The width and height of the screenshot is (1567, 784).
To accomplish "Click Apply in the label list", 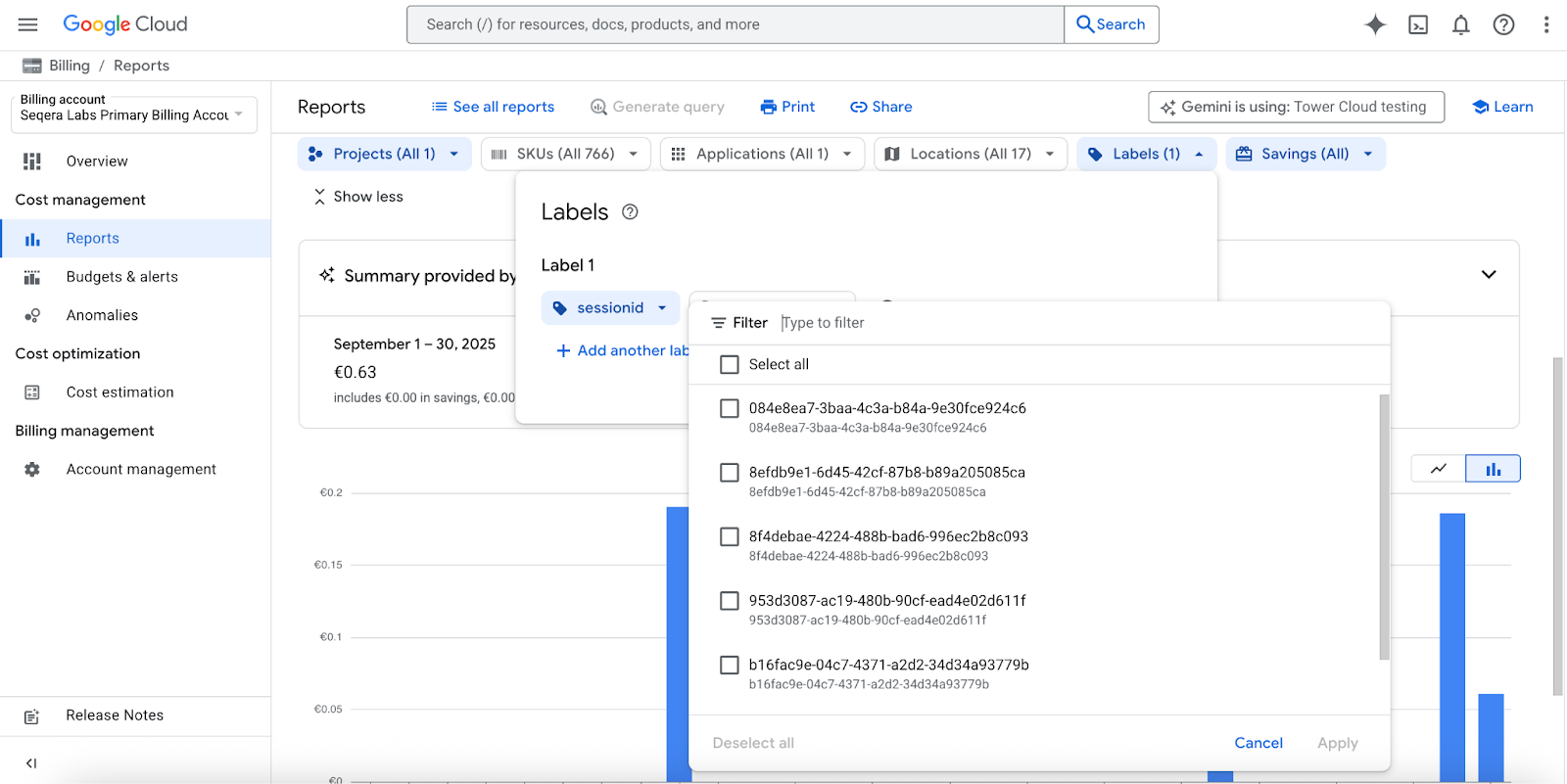I will [x=1338, y=743].
